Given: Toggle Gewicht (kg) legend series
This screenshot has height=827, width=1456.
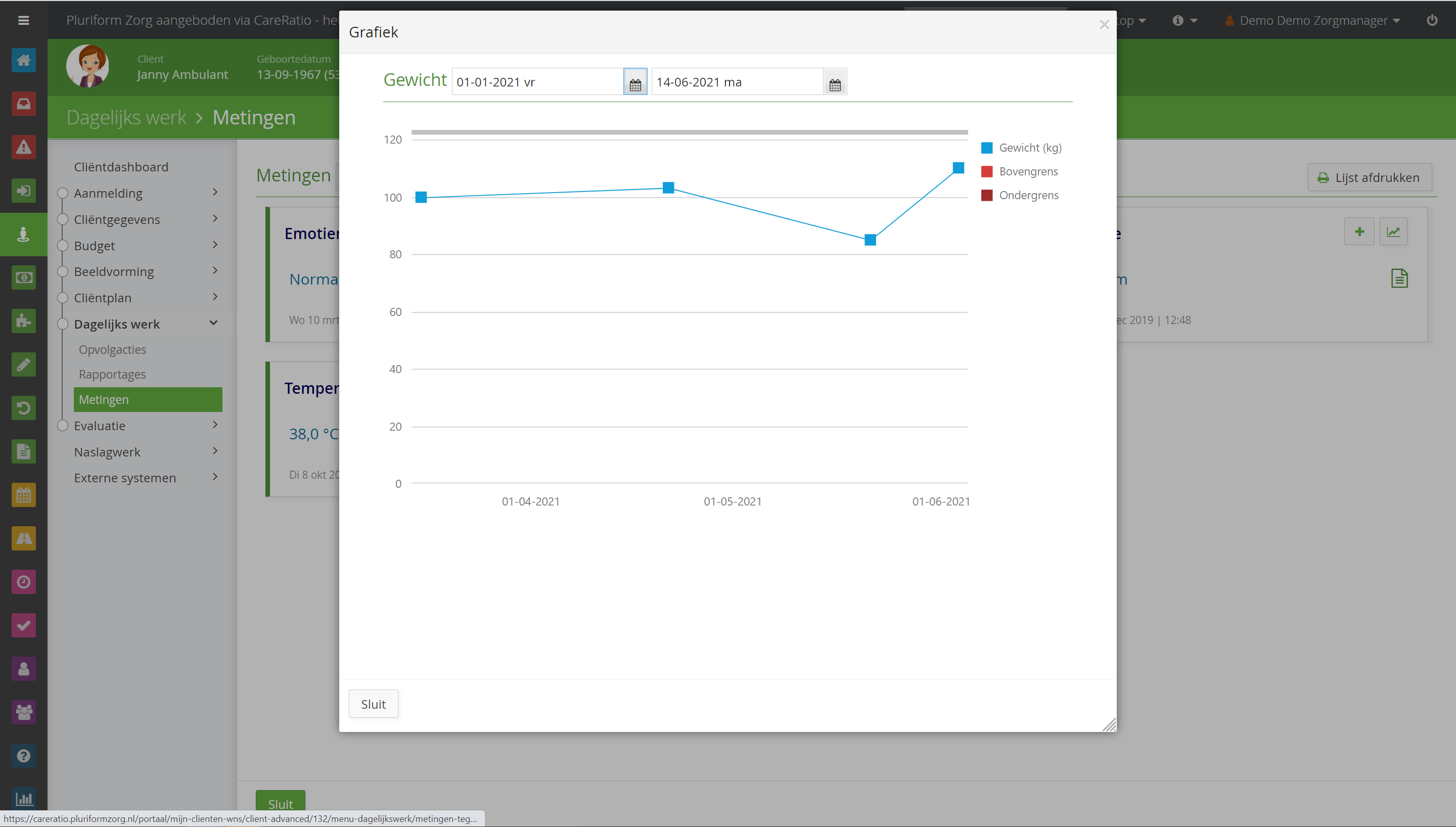Looking at the screenshot, I should (x=1021, y=148).
